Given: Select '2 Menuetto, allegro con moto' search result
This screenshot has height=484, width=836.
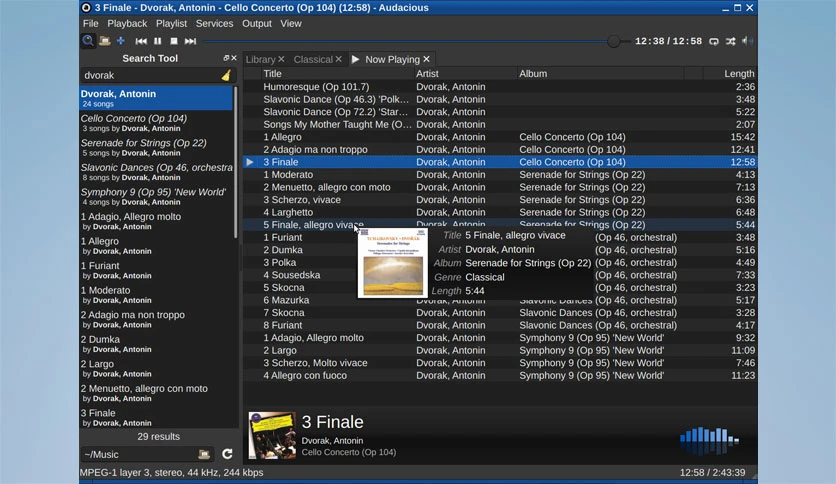Looking at the screenshot, I should 156,392.
